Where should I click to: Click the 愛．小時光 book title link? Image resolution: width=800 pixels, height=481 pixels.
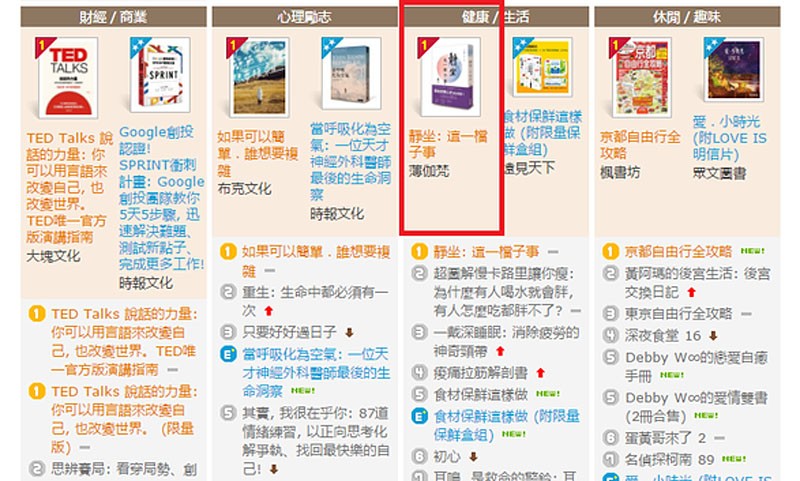pyautogui.click(x=730, y=138)
